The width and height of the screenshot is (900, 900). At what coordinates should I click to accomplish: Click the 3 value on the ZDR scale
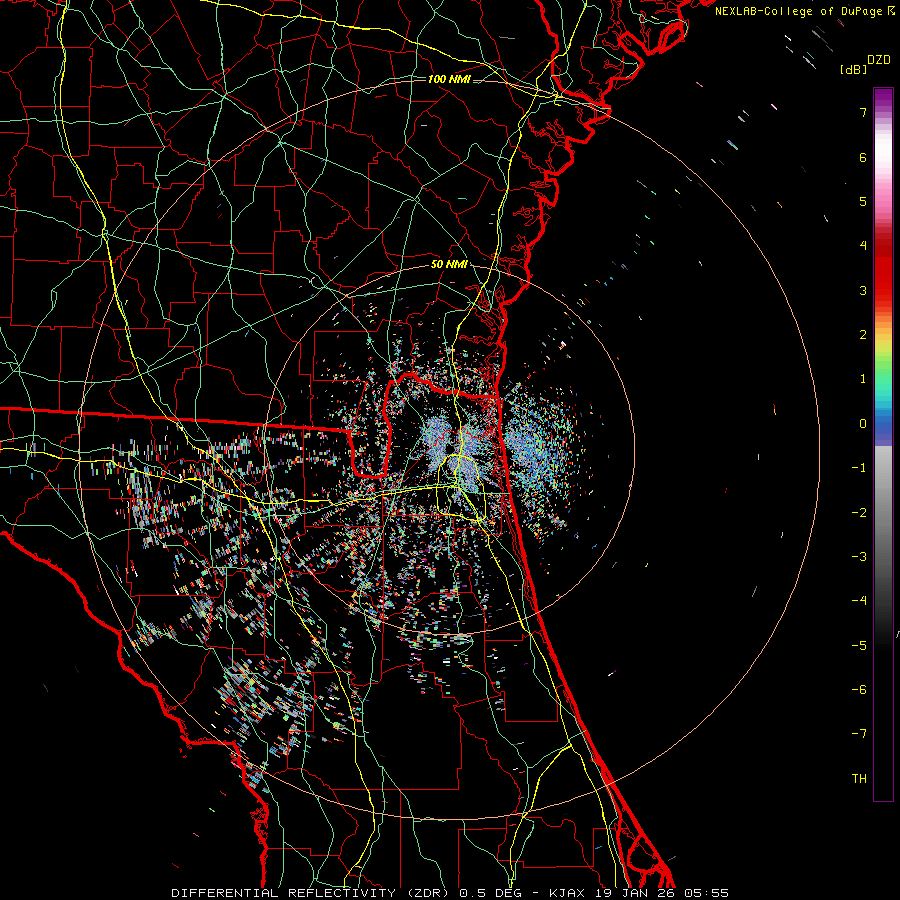coord(863,290)
